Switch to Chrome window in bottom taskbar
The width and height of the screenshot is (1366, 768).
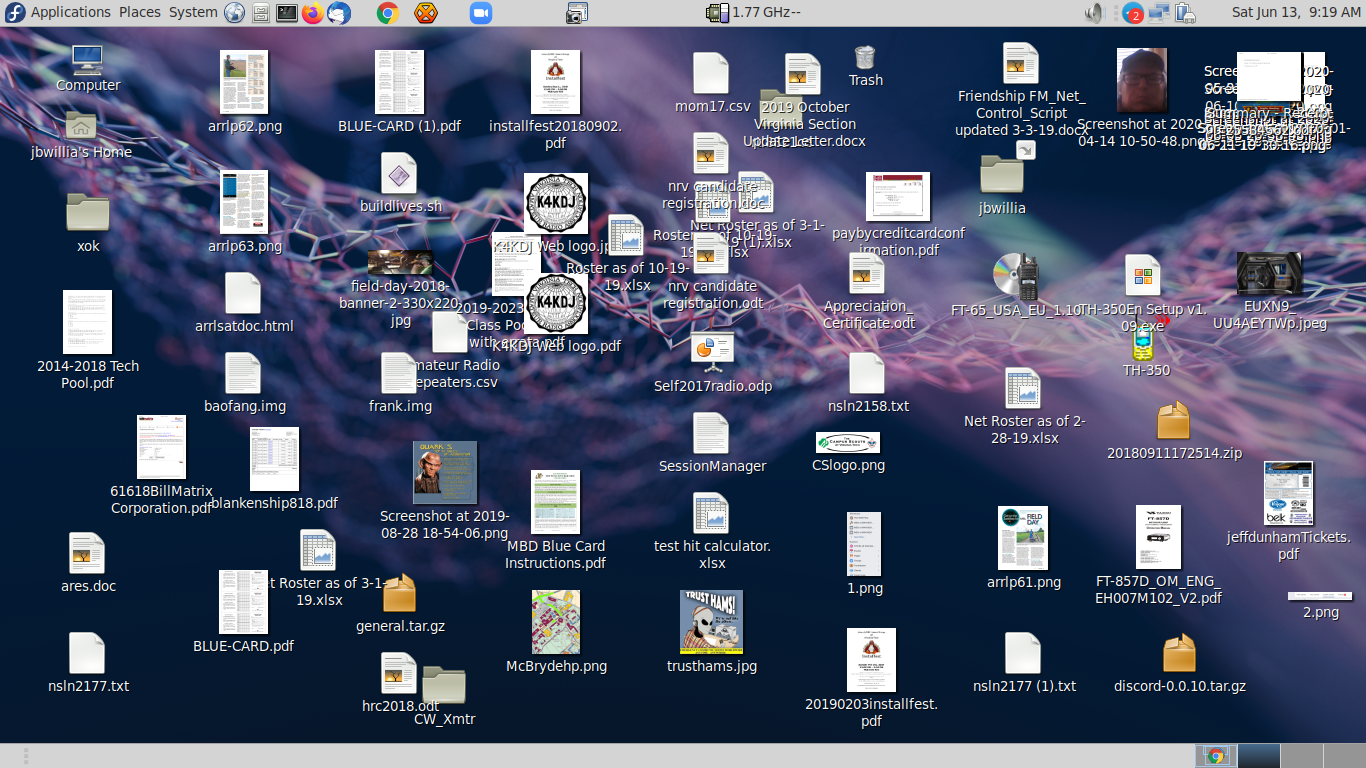pyautogui.click(x=1217, y=756)
